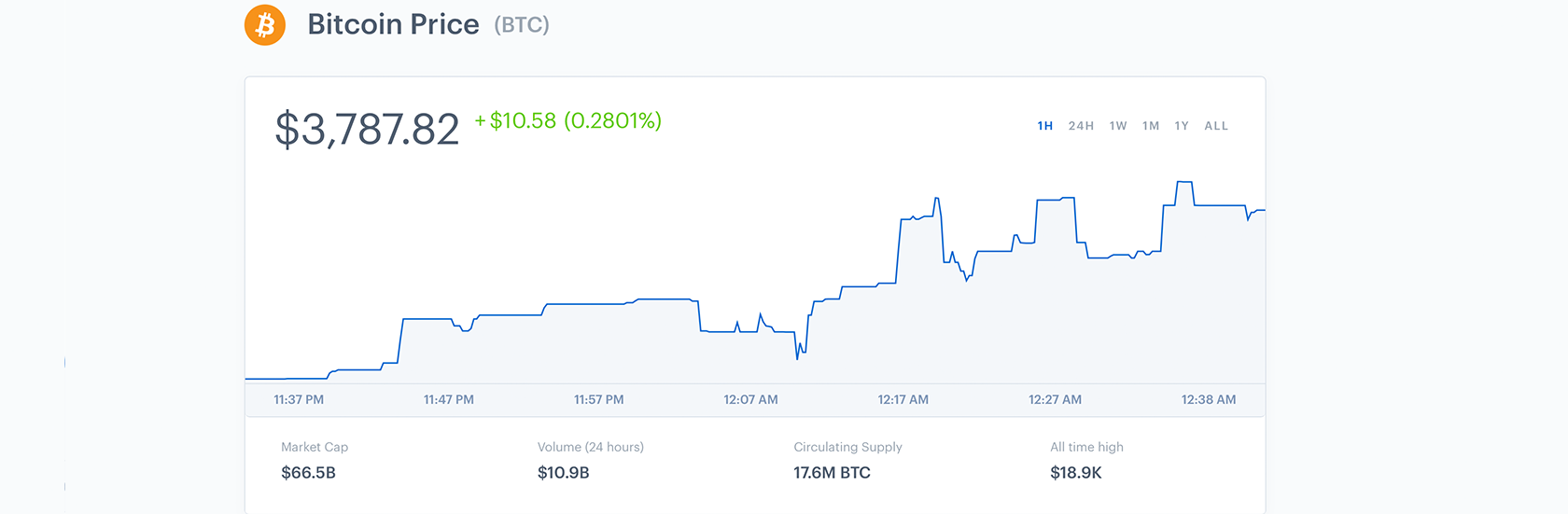Click the Volume (24 hours) $10.9B value
The height and width of the screenshot is (514, 1568).
[564, 473]
